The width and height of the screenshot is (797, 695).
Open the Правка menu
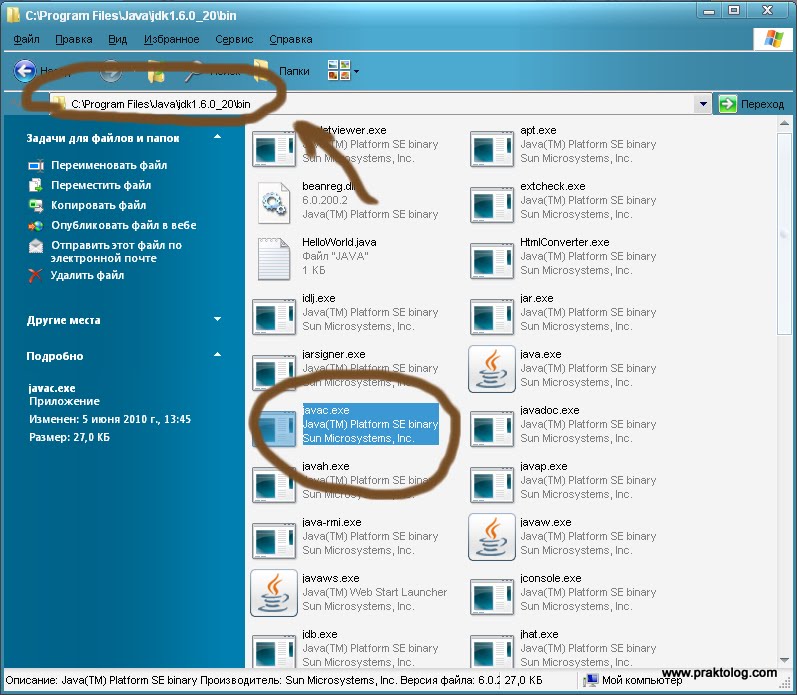coord(74,39)
